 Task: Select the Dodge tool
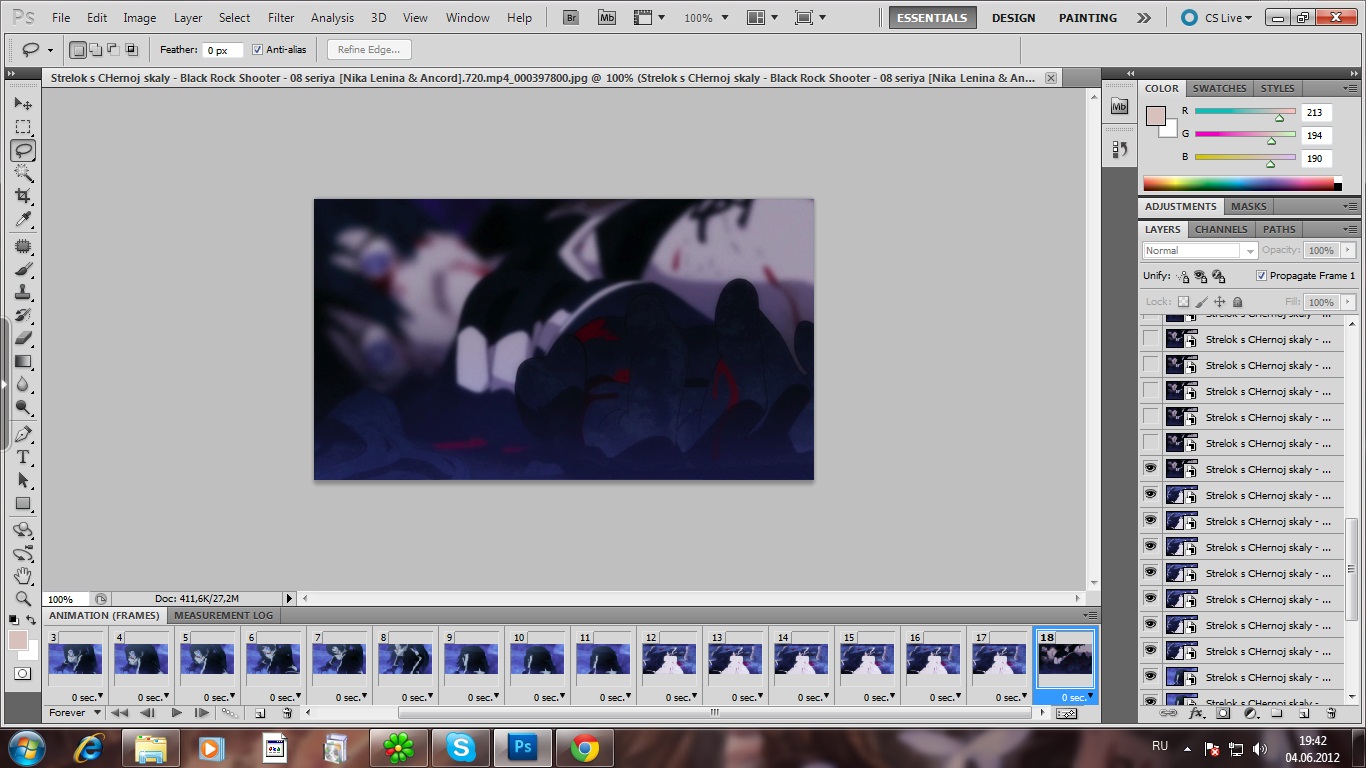tap(23, 407)
